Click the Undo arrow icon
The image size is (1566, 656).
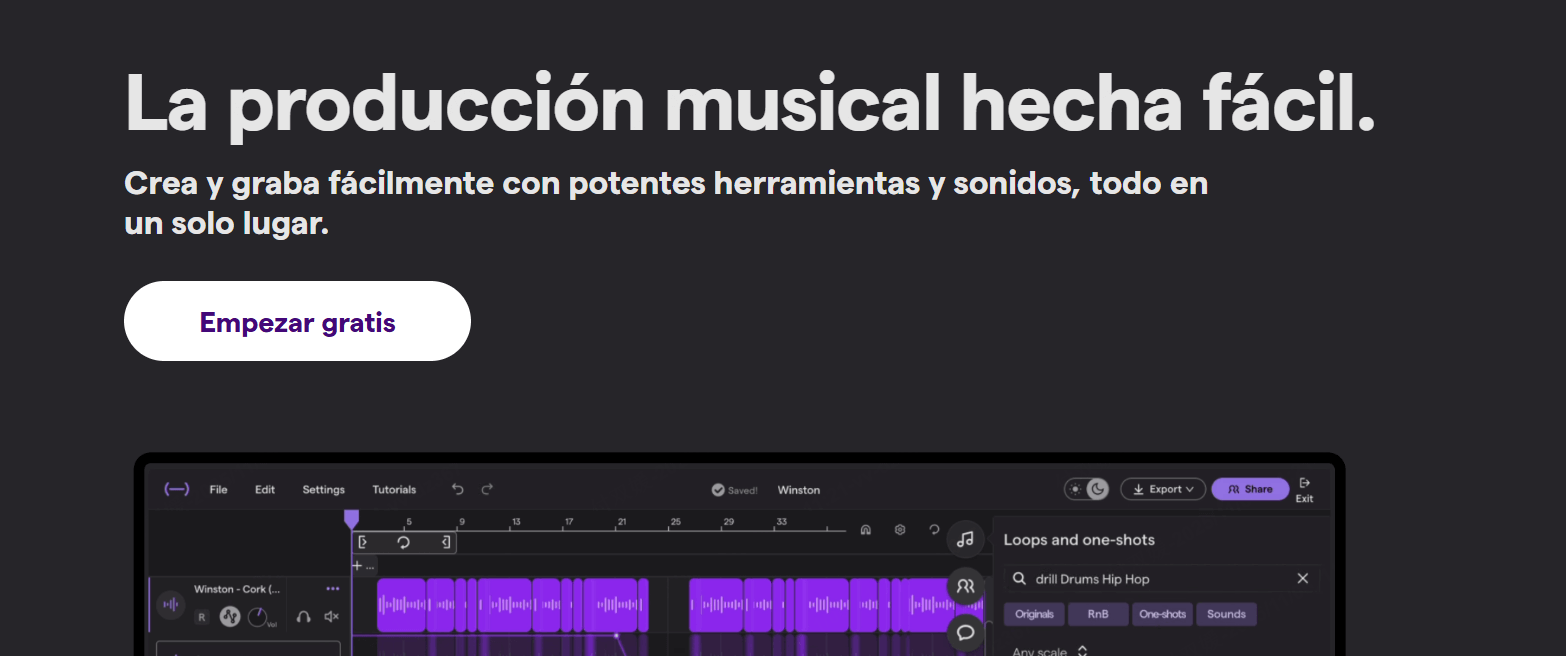click(457, 489)
